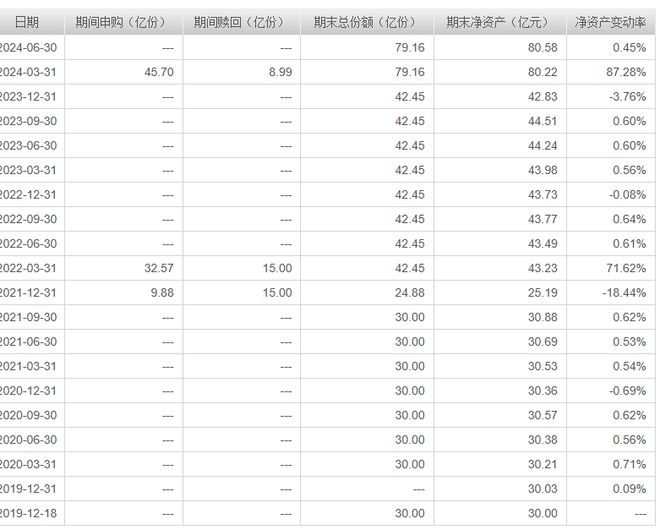Click the 期间申购（亿份） column header

tap(123, 22)
